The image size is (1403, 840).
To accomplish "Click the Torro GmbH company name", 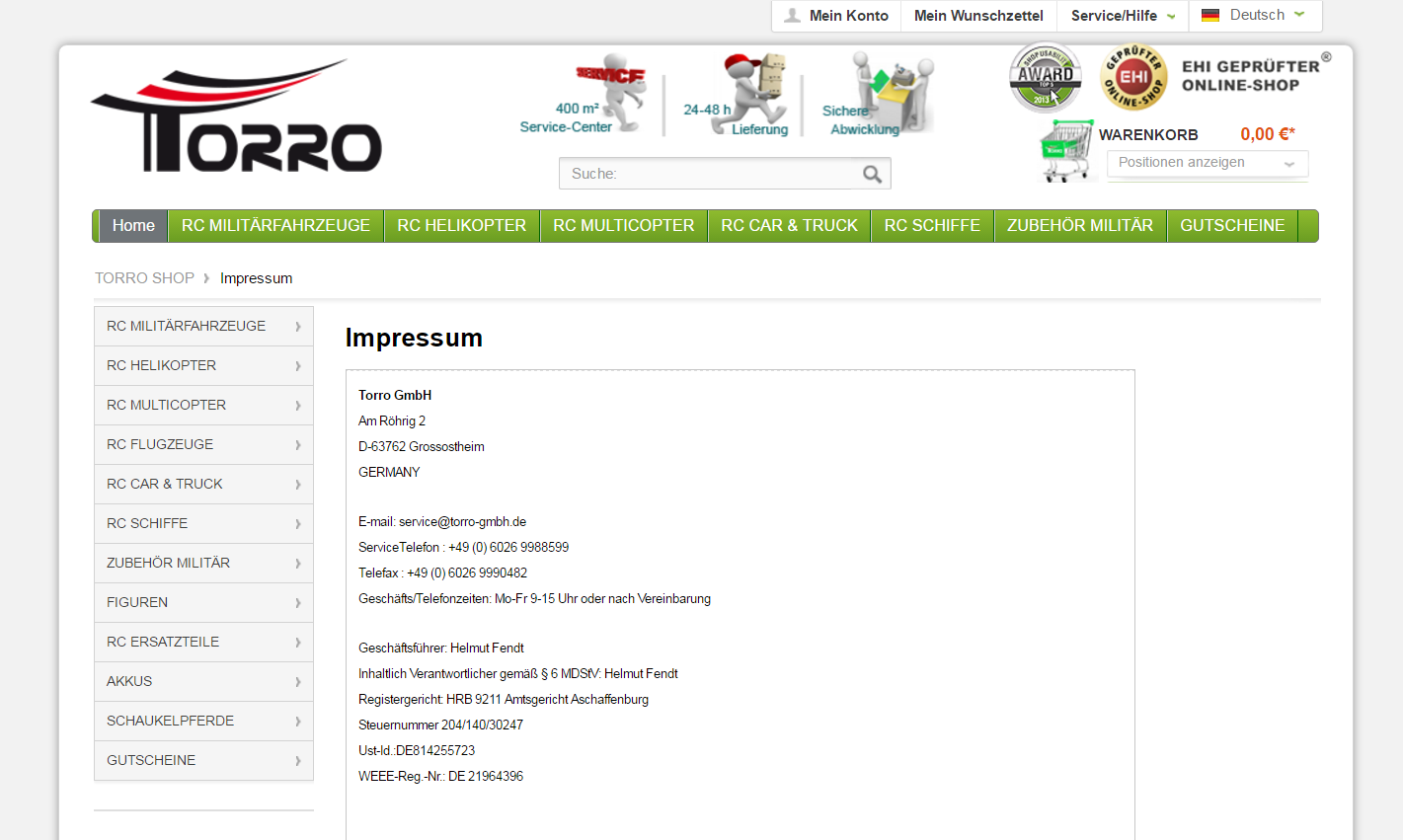I will click(x=395, y=395).
